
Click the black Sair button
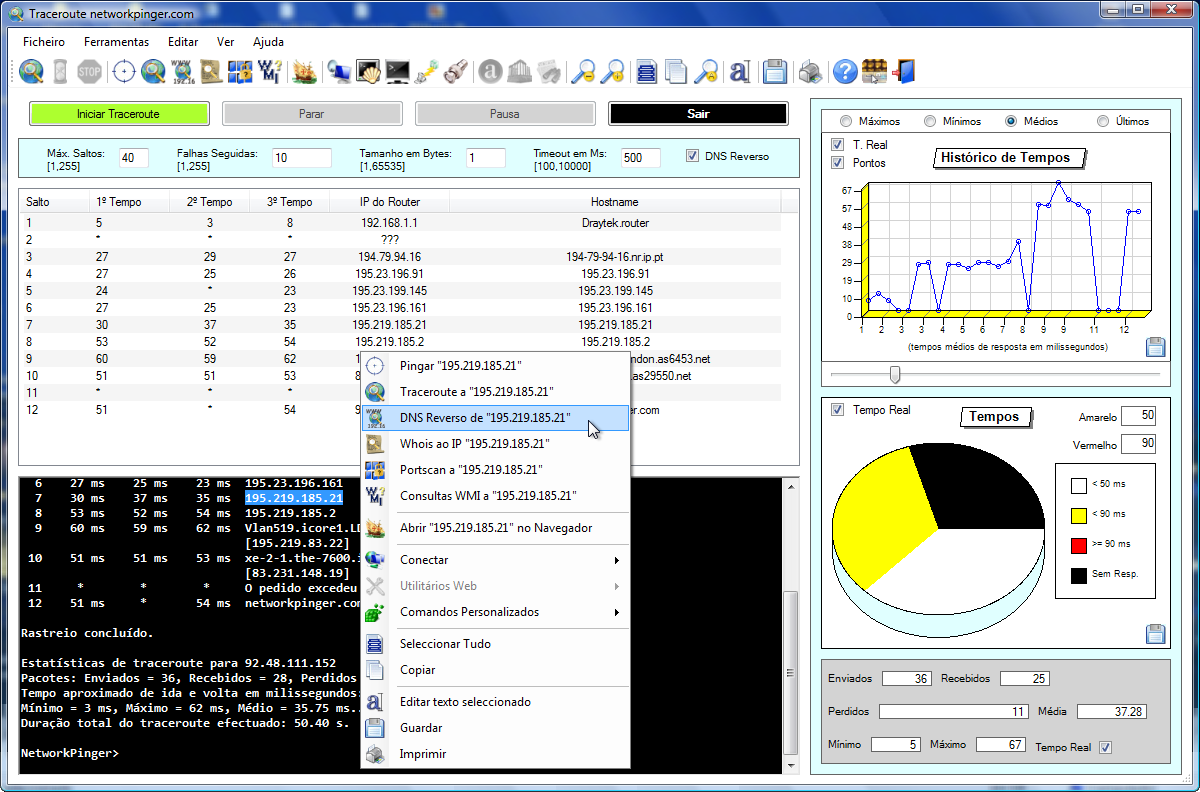point(698,114)
